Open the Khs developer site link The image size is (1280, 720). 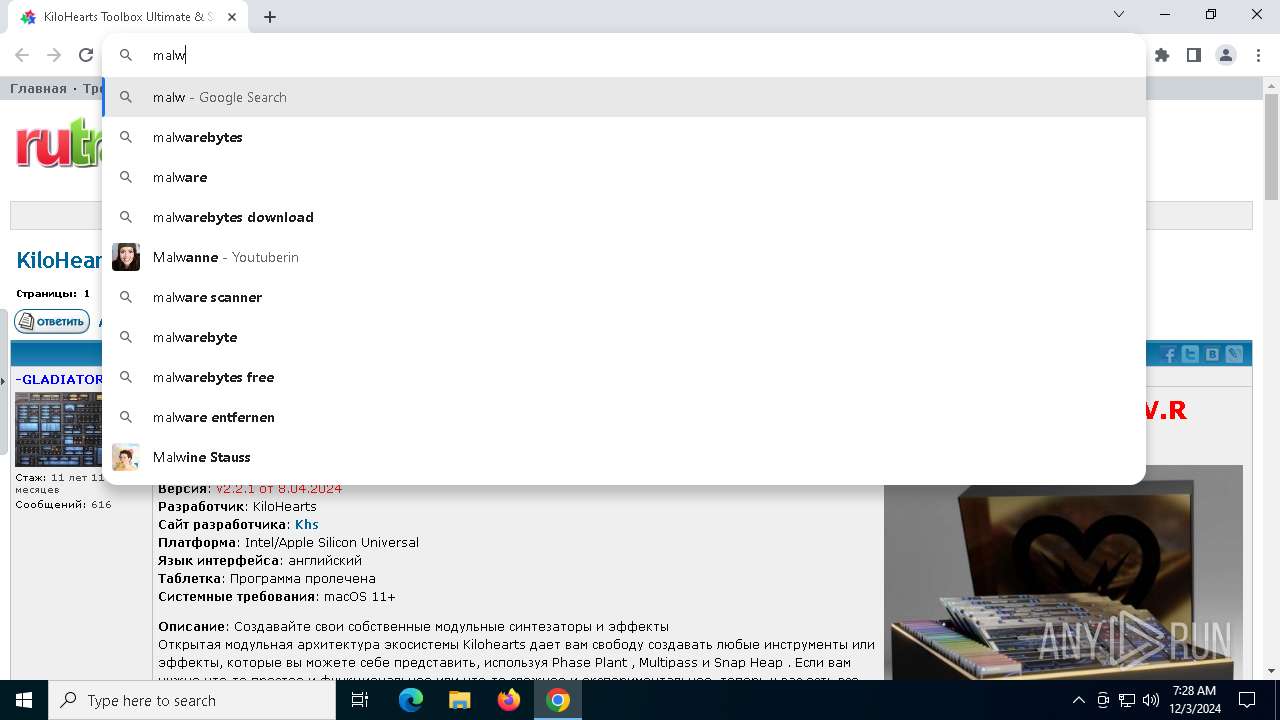[306, 524]
